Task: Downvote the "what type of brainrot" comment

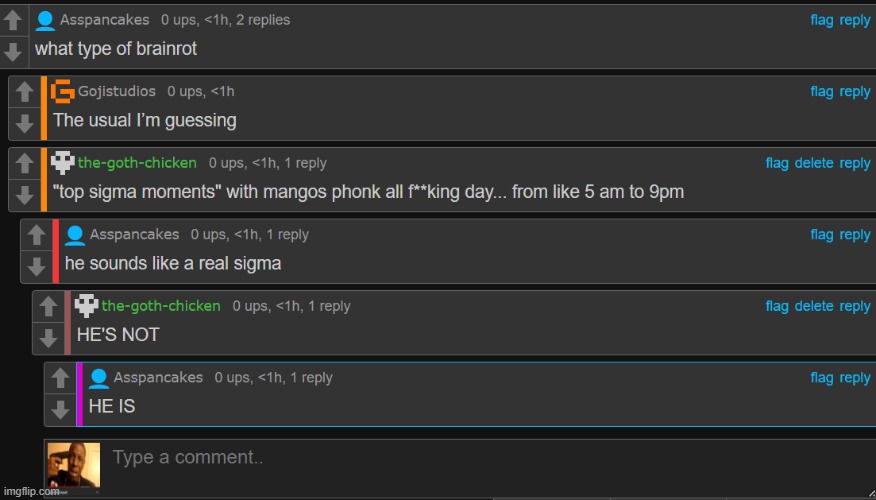Action: [13, 50]
